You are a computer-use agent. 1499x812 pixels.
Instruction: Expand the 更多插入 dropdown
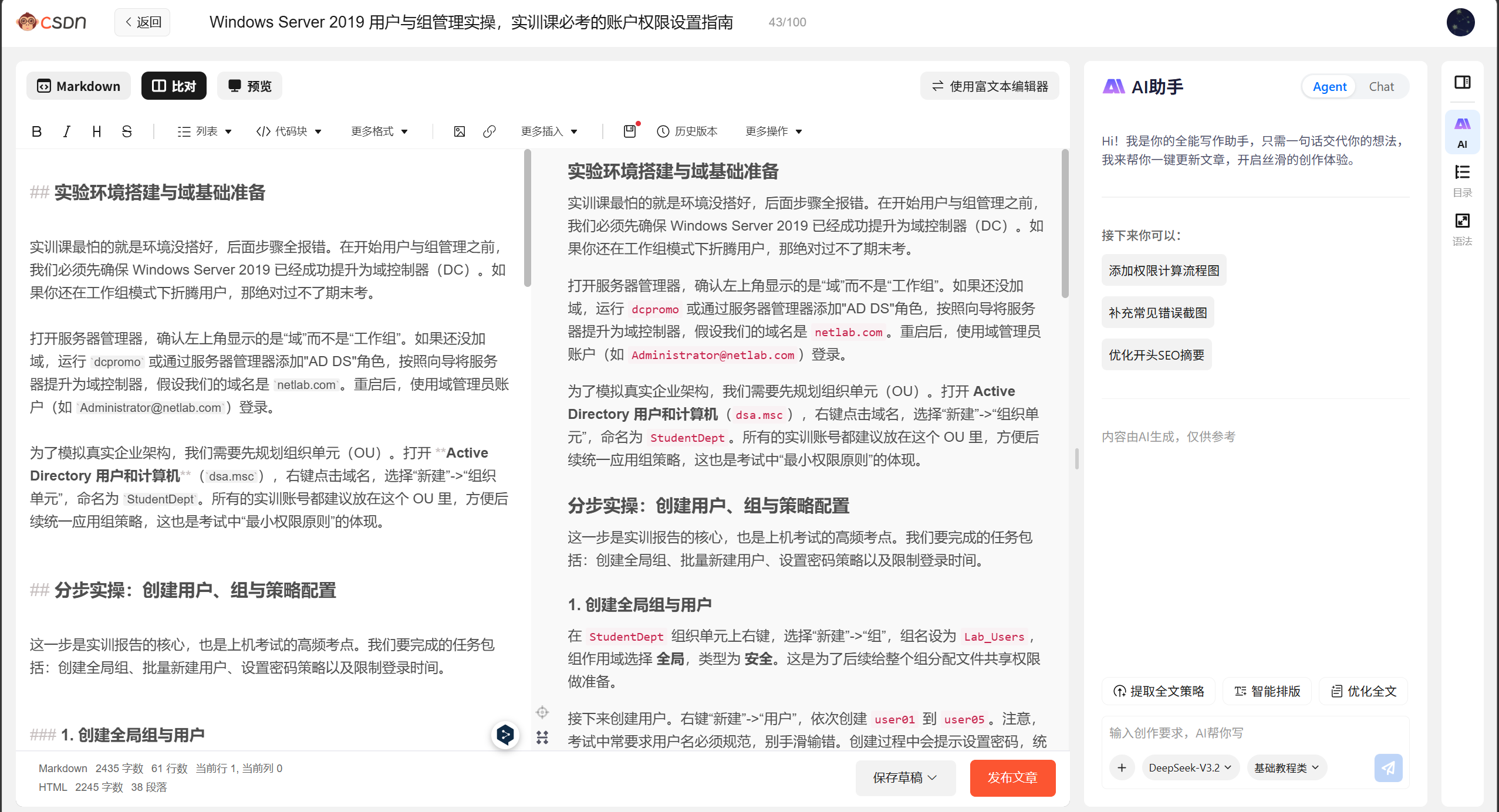pos(549,131)
